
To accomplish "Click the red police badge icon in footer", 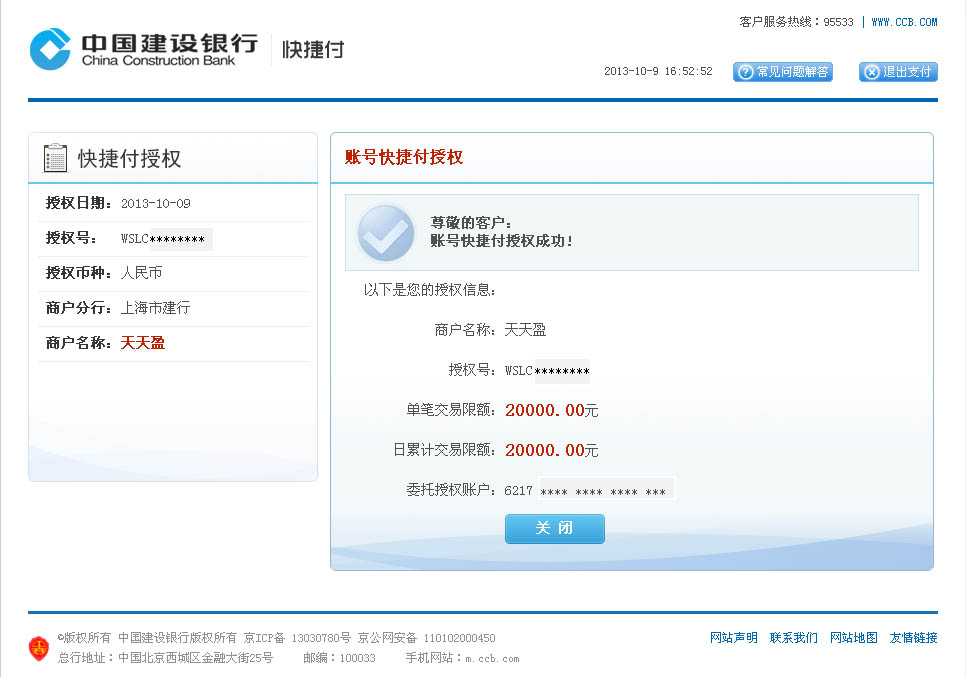I will point(39,649).
